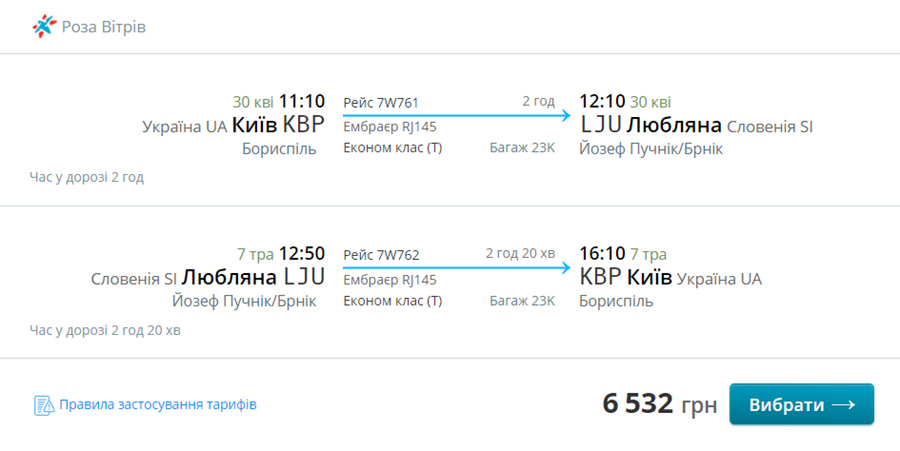The image size is (900, 451).
Task: Click the outbound Економ клас (T) label
Action: click(x=393, y=148)
